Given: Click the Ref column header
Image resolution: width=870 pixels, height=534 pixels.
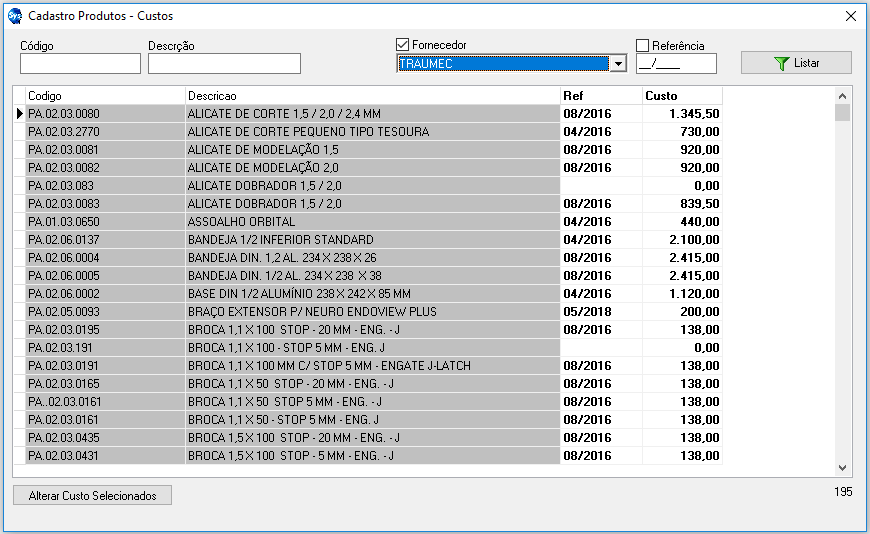Looking at the screenshot, I should 600,96.
